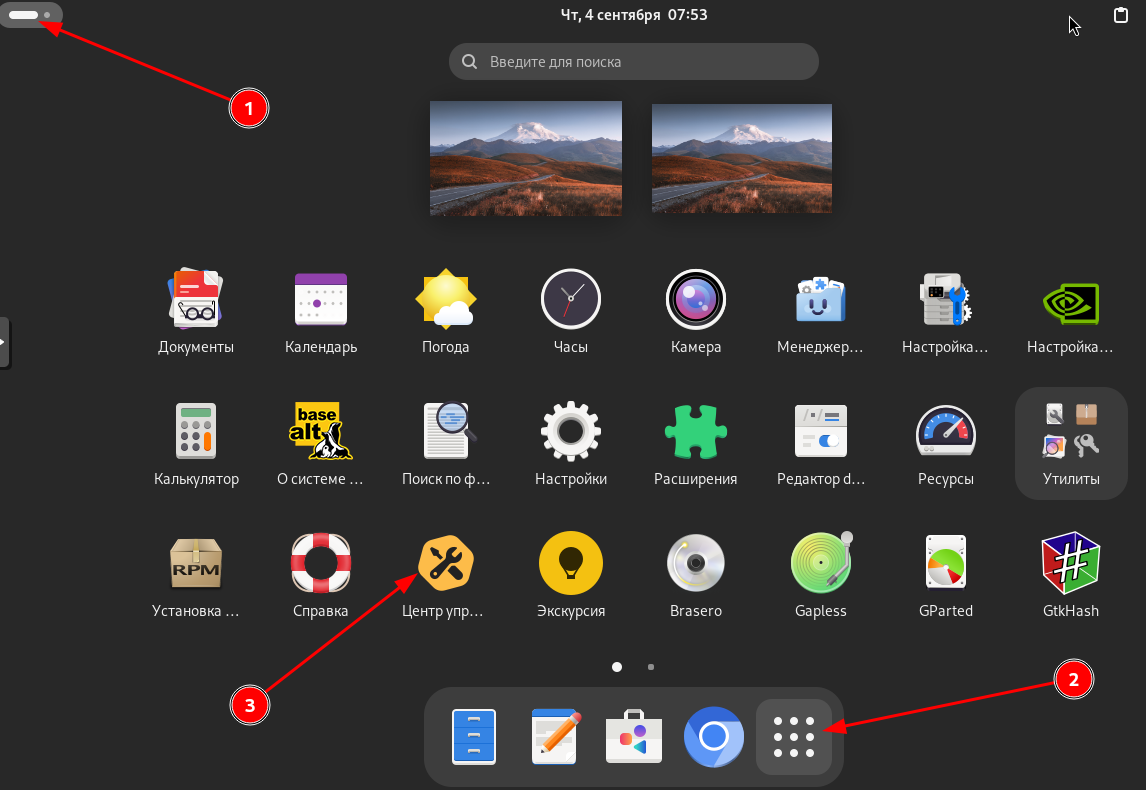Open the Files manager in dock
The height and width of the screenshot is (790, 1146).
pyautogui.click(x=473, y=737)
